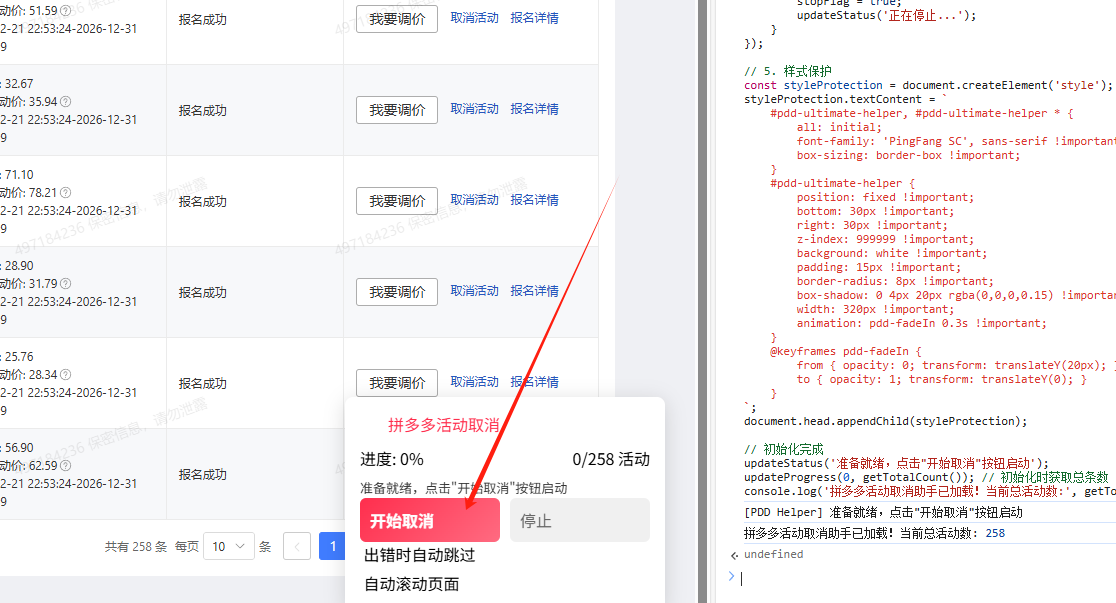Click 我要调价 in the 78.21 row

point(397,201)
